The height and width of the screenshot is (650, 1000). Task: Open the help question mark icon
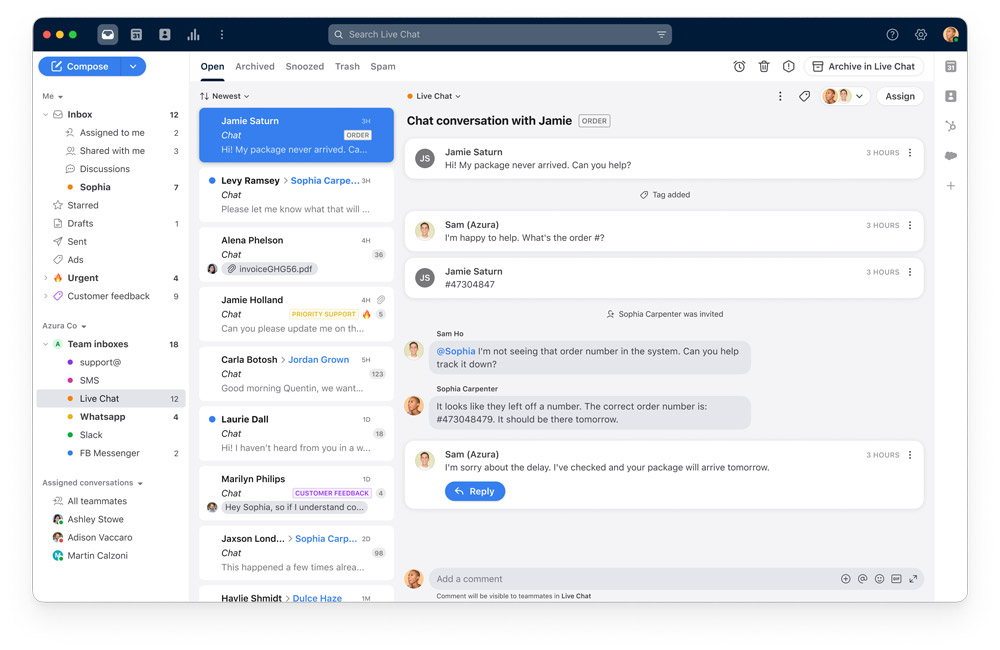(x=892, y=34)
